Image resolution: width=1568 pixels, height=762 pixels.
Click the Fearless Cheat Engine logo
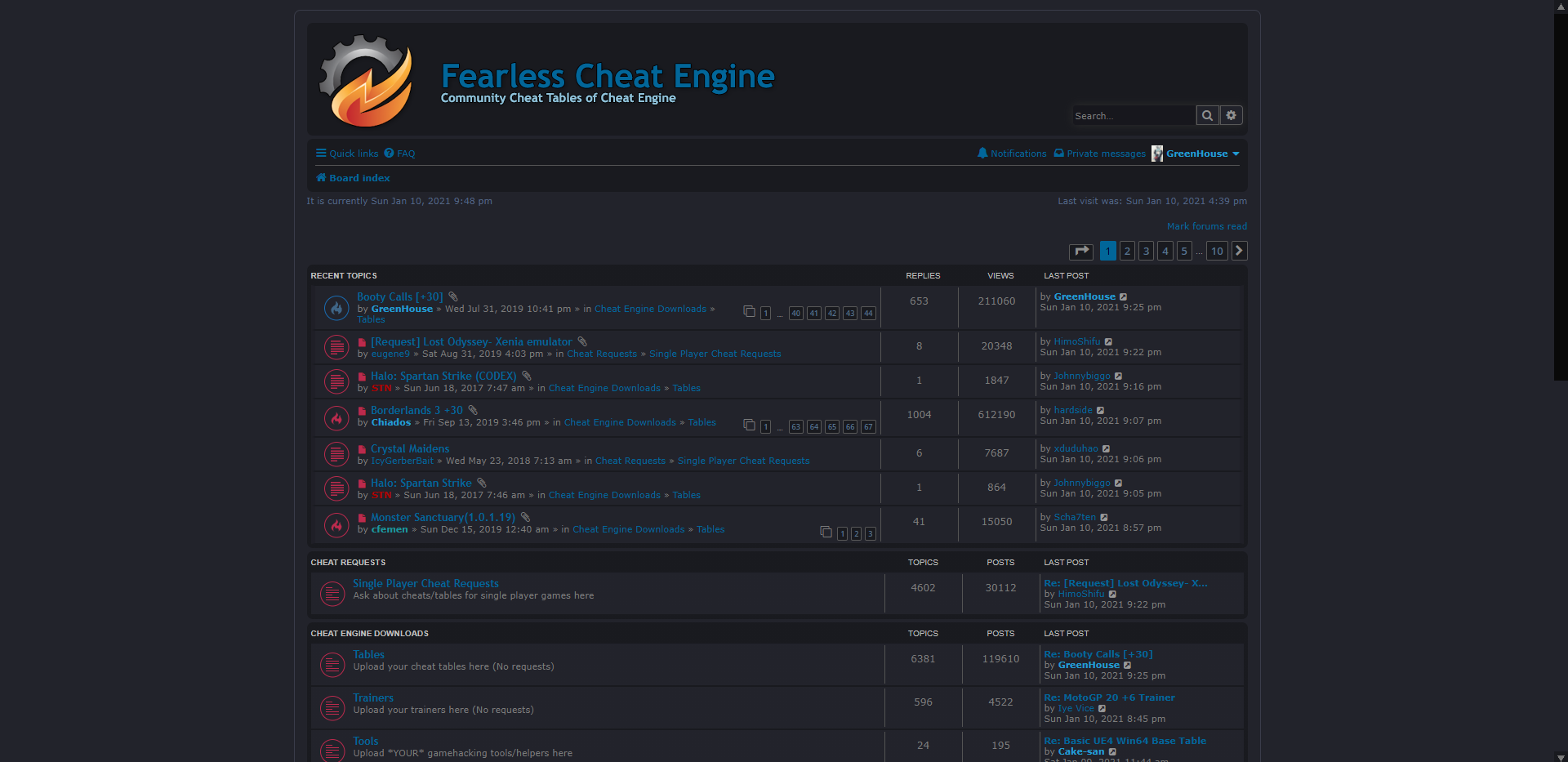tap(366, 80)
